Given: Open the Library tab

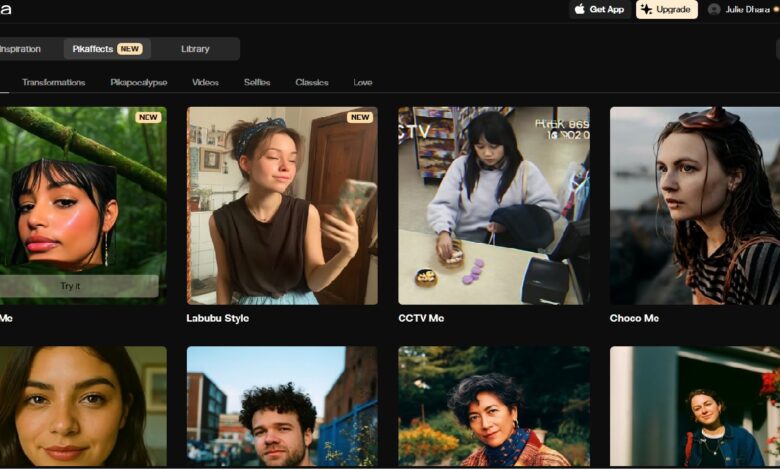Looking at the screenshot, I should [195, 49].
